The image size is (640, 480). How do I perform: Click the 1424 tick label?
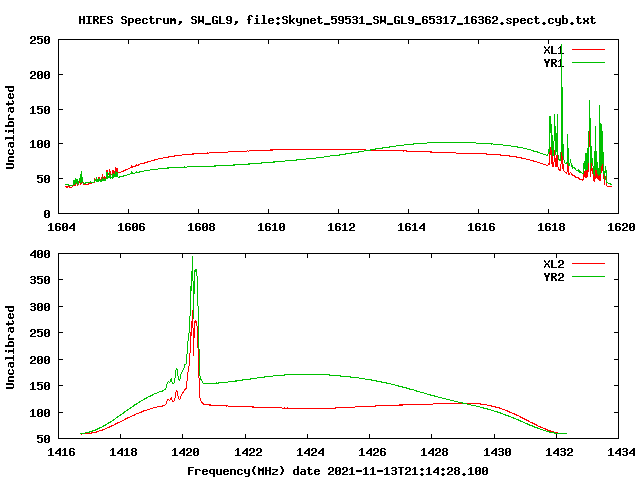(x=310, y=452)
